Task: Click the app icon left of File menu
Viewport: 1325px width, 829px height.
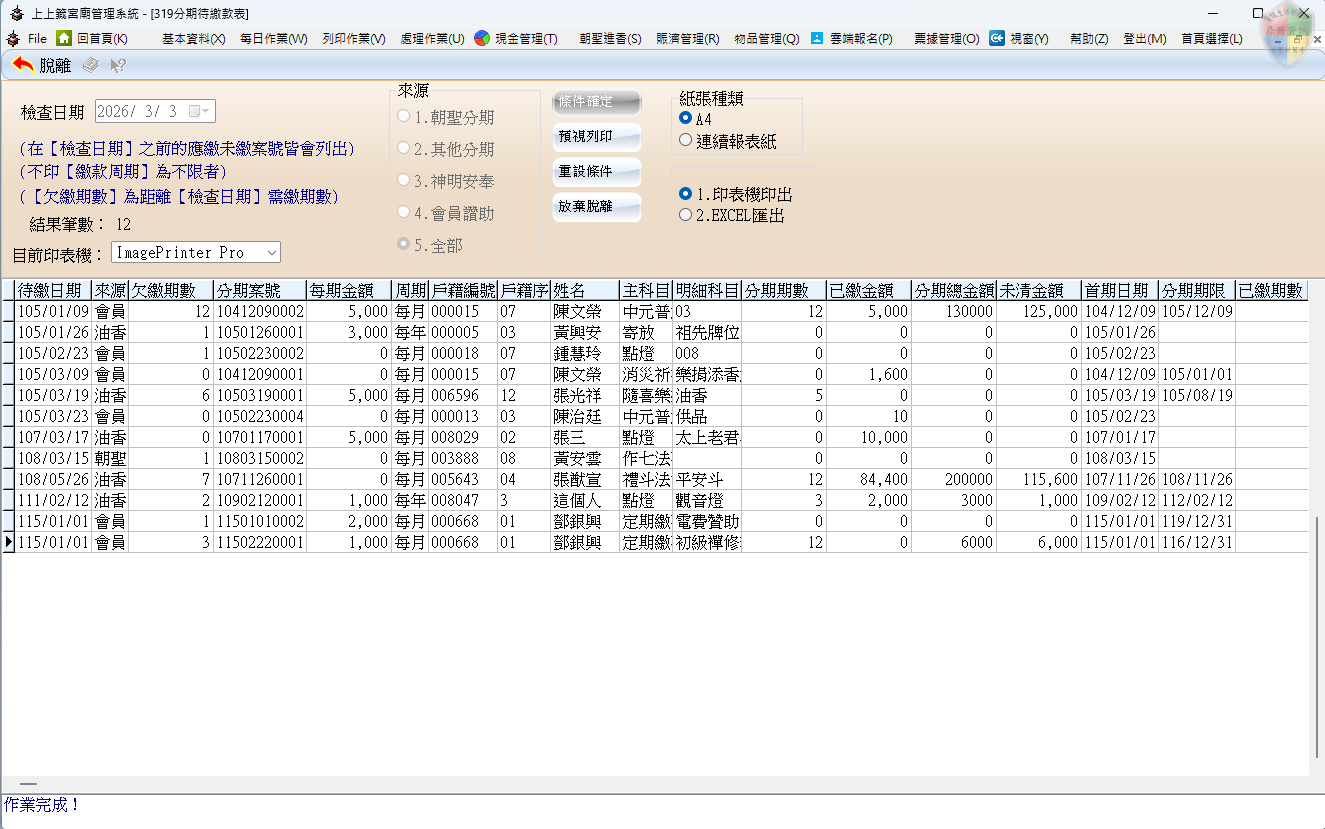Action: [13, 38]
